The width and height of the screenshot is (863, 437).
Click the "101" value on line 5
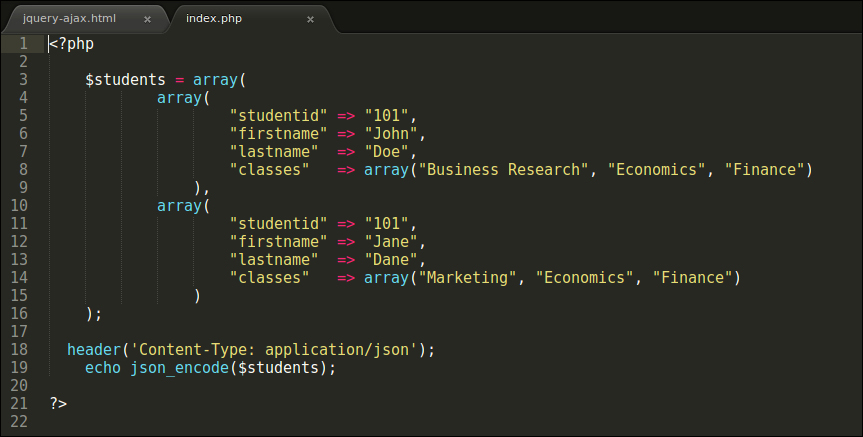click(x=386, y=116)
